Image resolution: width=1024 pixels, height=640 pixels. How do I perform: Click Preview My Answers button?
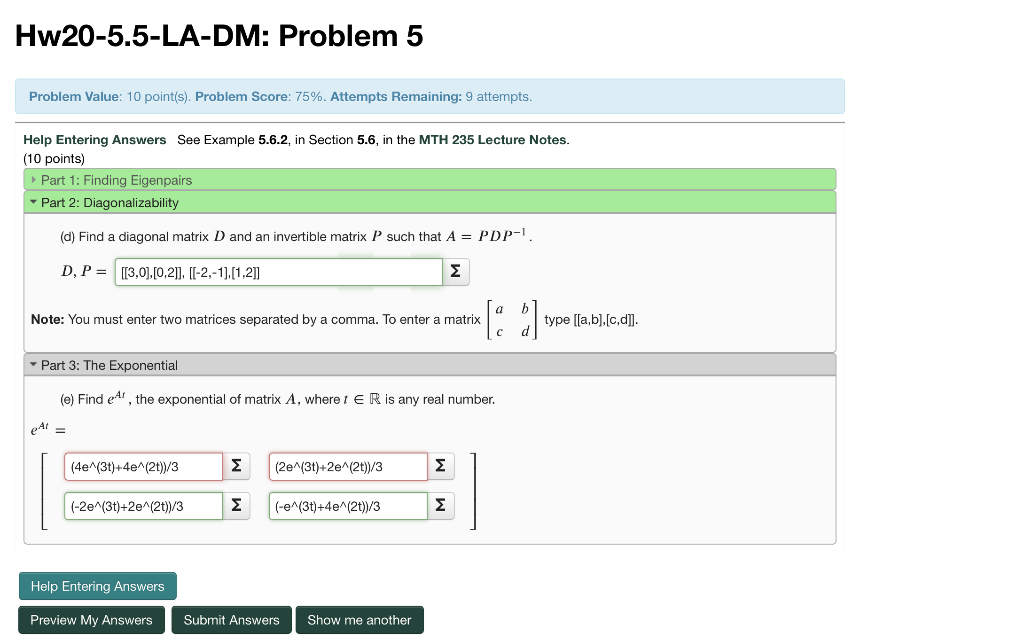coord(91,619)
